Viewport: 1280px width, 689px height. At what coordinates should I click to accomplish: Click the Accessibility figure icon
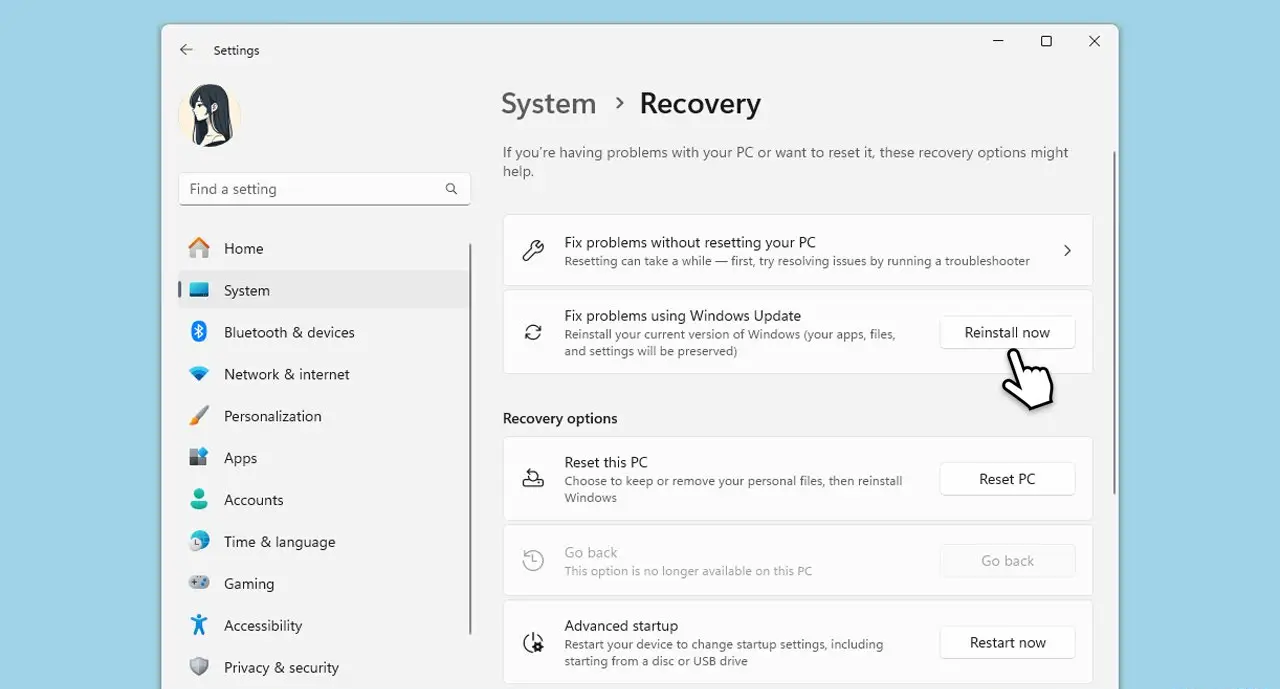click(x=199, y=625)
